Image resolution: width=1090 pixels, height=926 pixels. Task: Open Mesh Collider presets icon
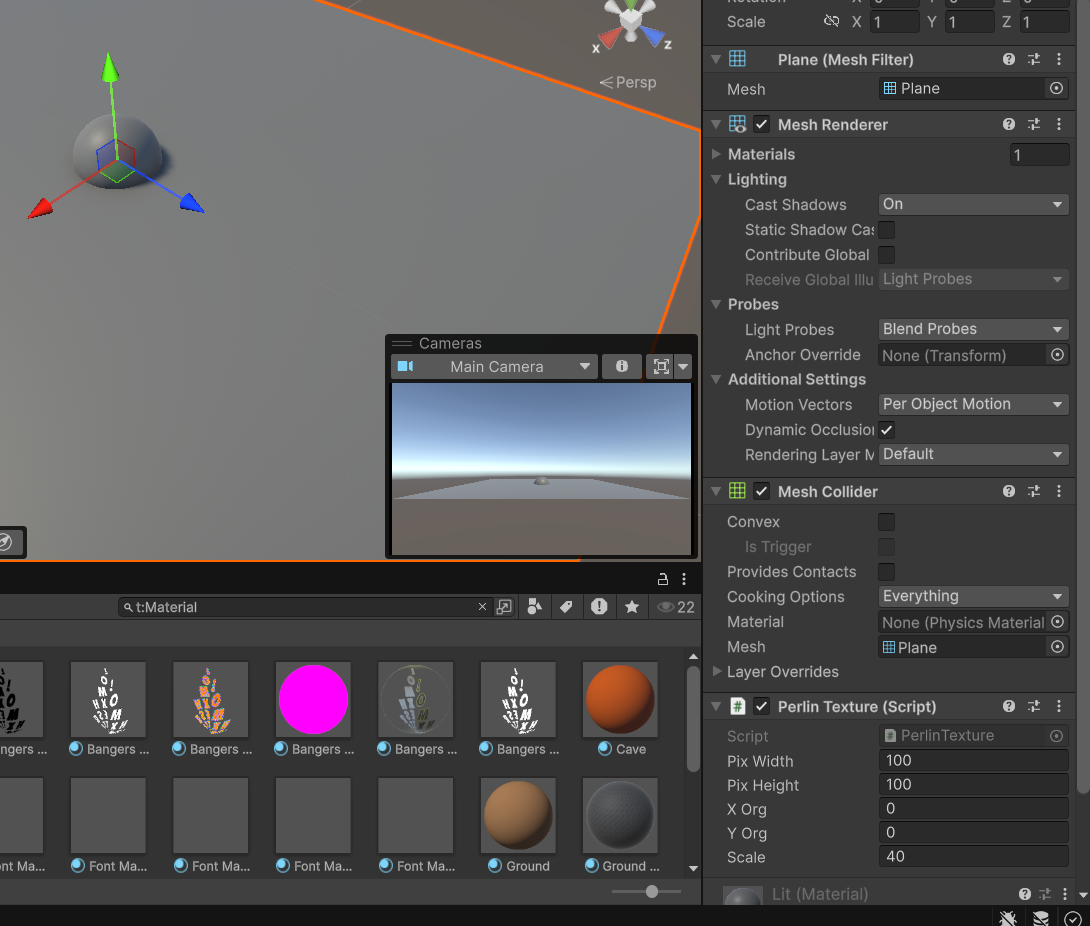pos(1034,491)
